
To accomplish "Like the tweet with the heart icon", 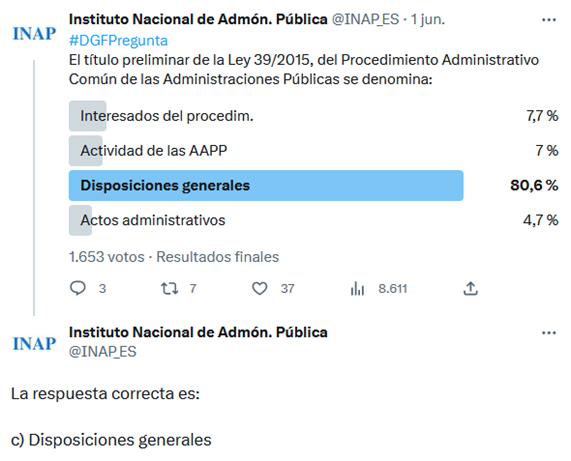I will pyautogui.click(x=260, y=288).
